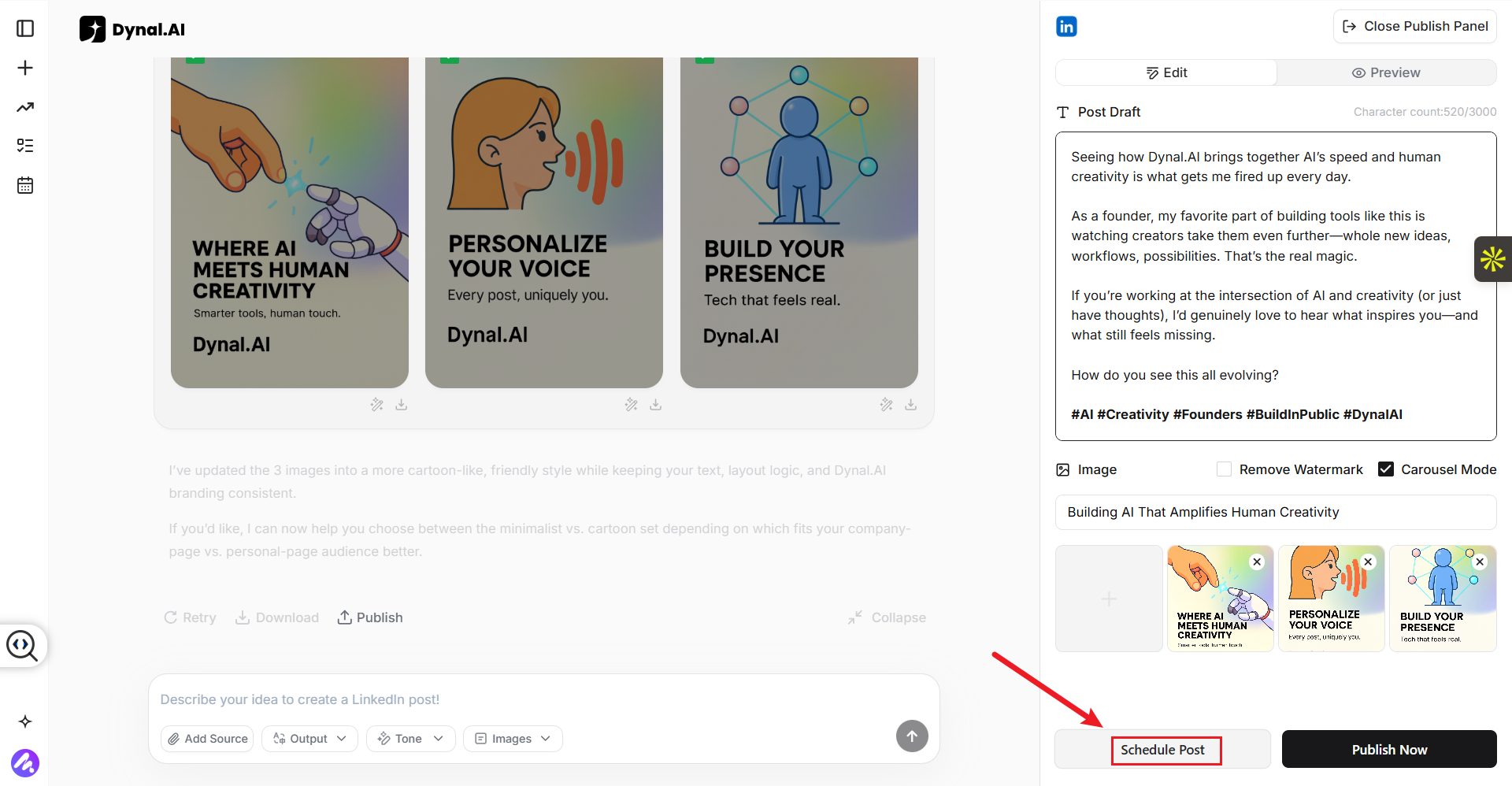Switch to the Preview tab
Viewport: 1512px width, 786px height.
coord(1386,72)
